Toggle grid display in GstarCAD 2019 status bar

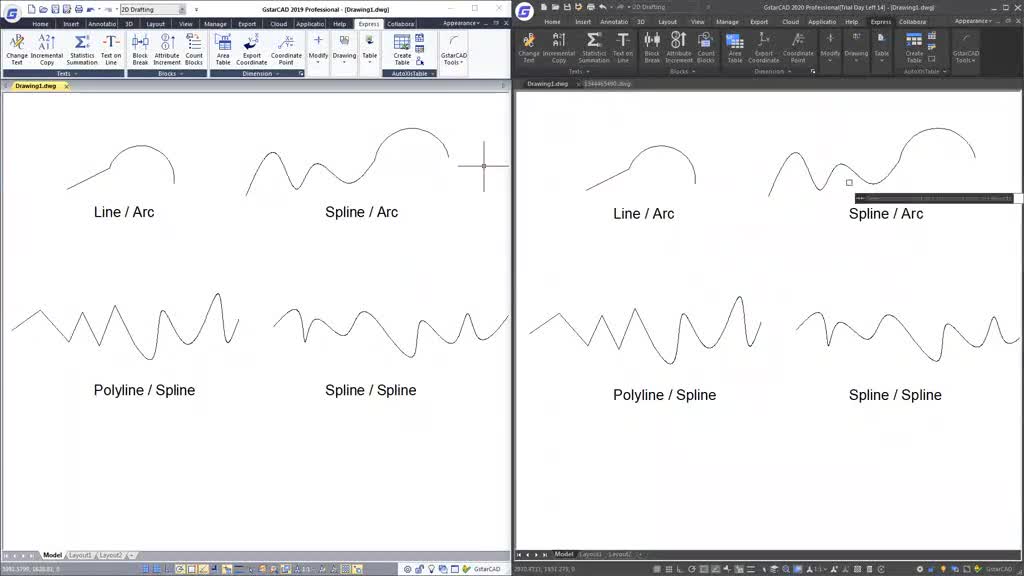click(157, 569)
